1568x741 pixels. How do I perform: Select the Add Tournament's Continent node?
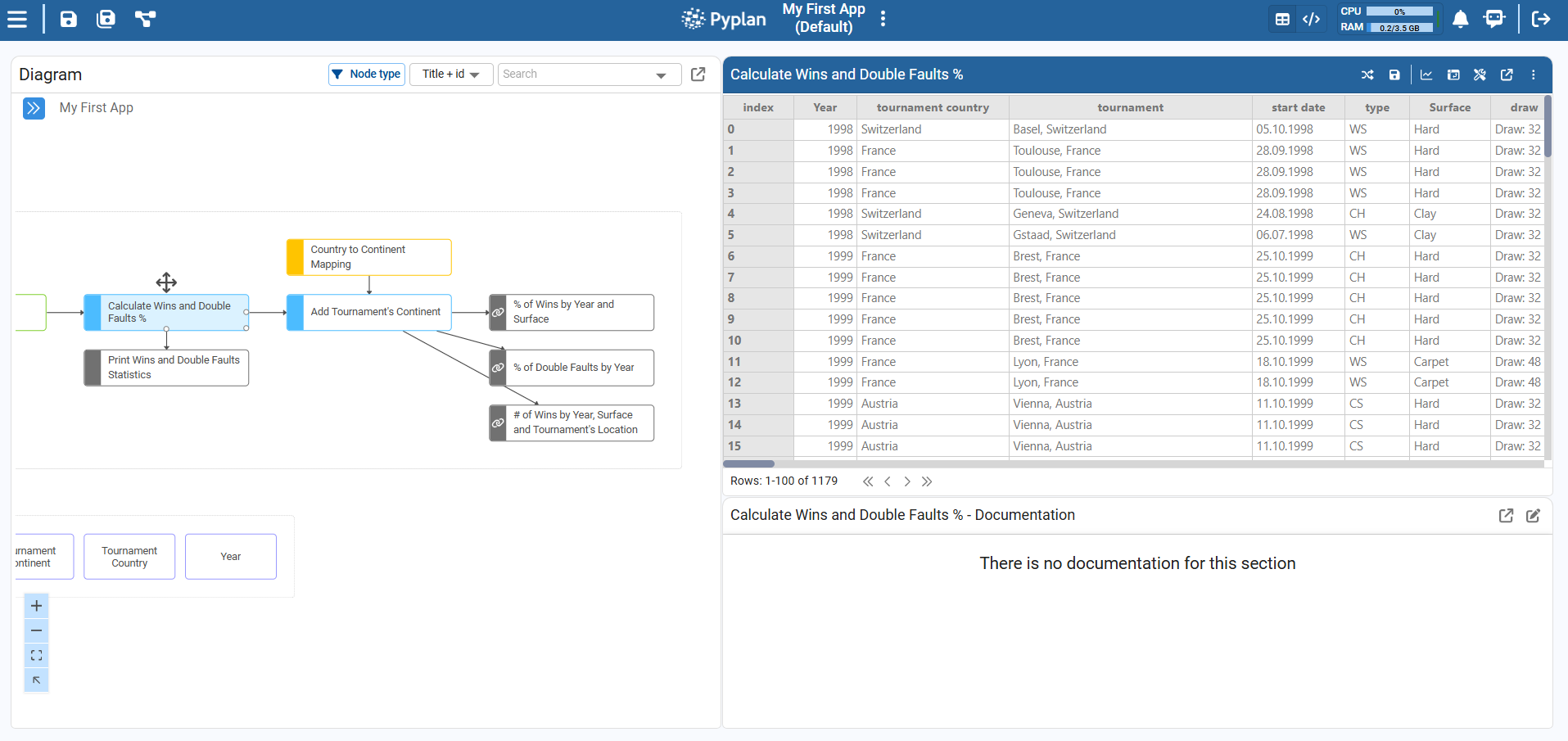[375, 312]
